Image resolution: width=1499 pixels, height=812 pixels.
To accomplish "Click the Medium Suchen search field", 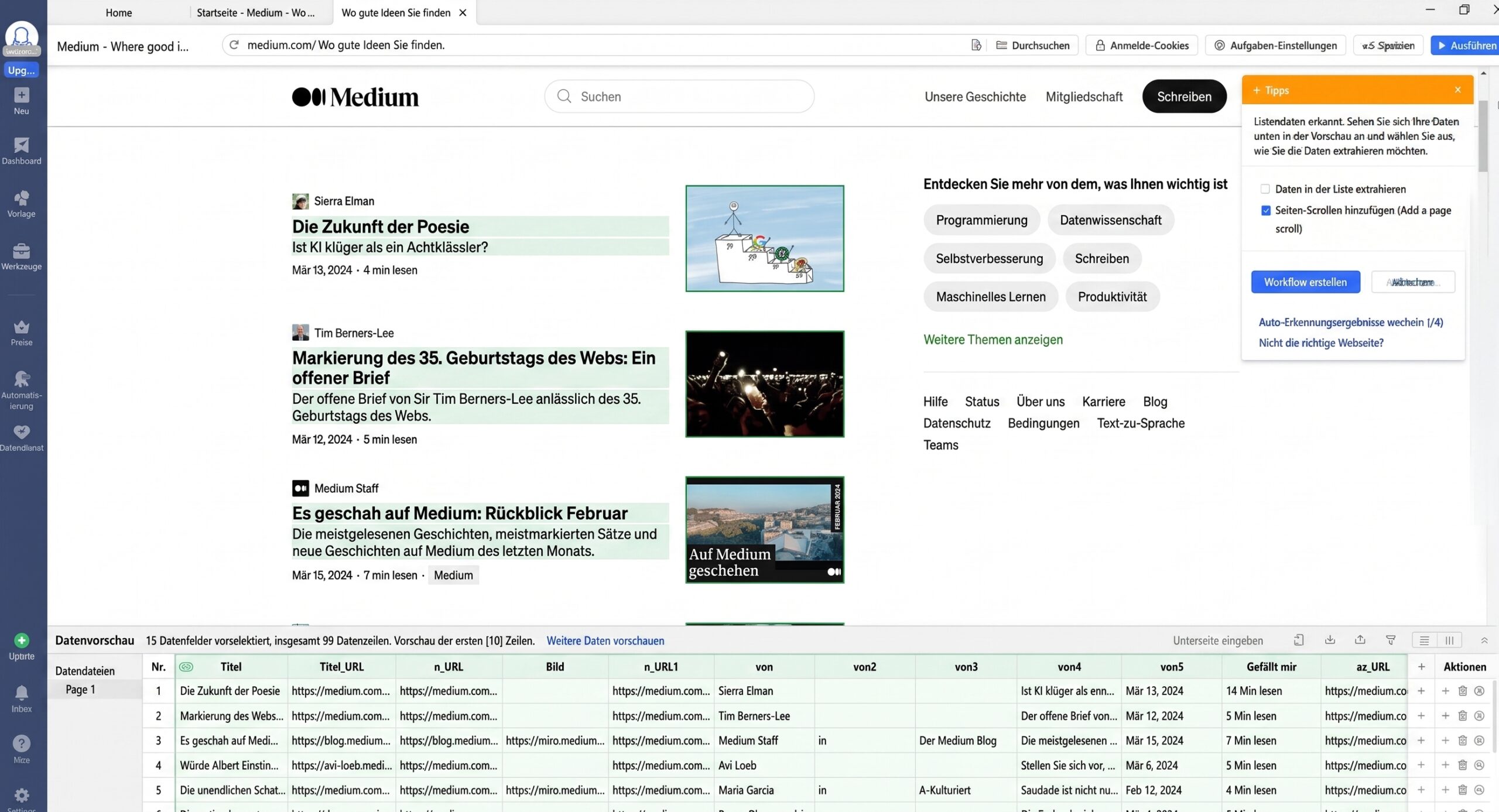I will click(x=679, y=96).
